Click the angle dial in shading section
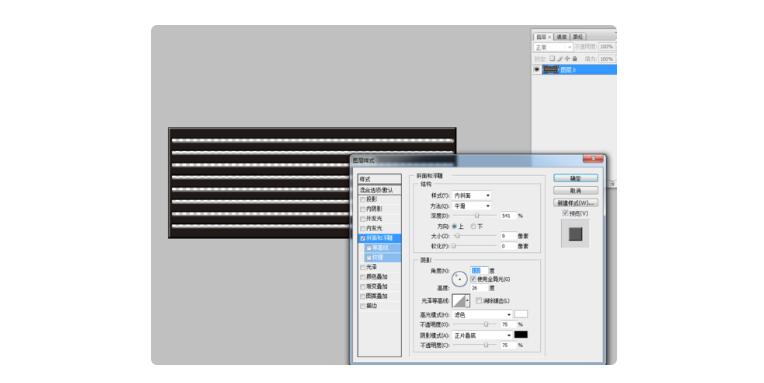Image resolution: width=764 pixels, height=383 pixels. (x=459, y=279)
